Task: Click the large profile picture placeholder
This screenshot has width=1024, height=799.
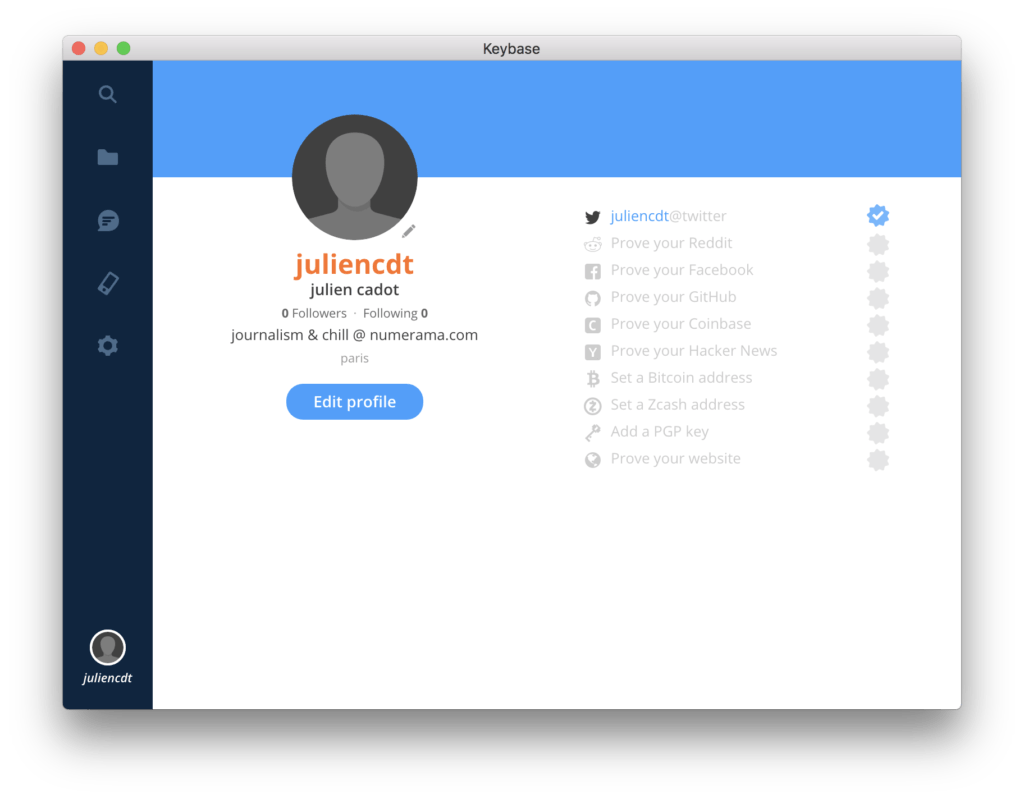Action: tap(354, 177)
